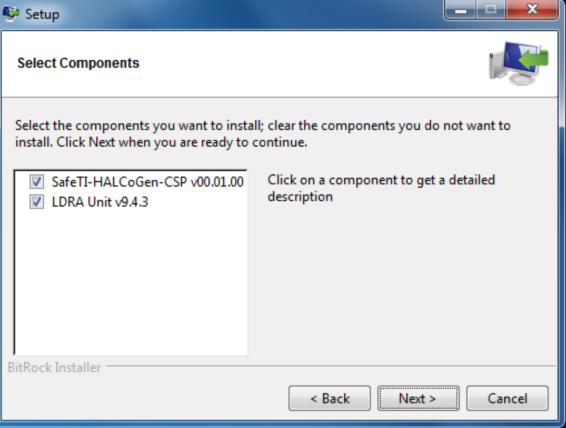Click the Select Components heading
566x428 pixels.
[x=78, y=63]
